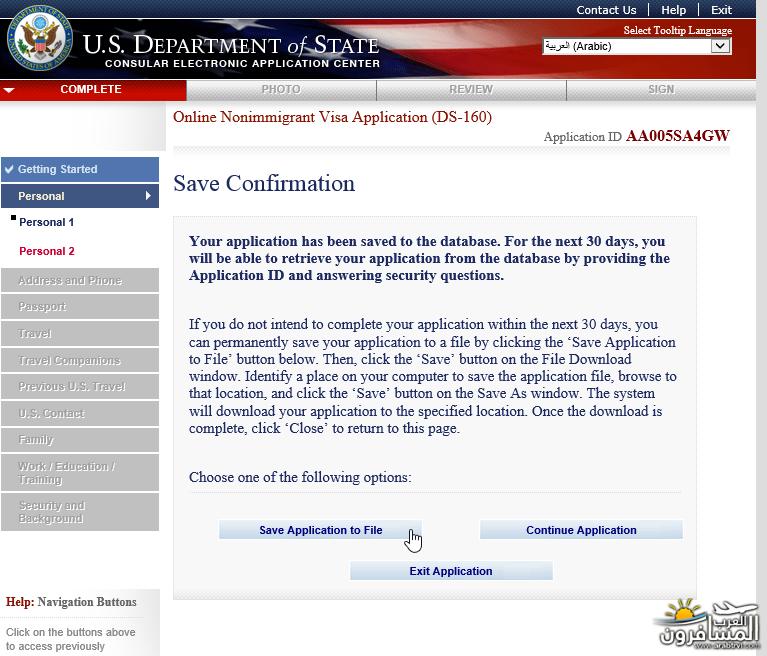Select the Family section
Image resolution: width=767 pixels, height=656 pixels.
(80, 440)
